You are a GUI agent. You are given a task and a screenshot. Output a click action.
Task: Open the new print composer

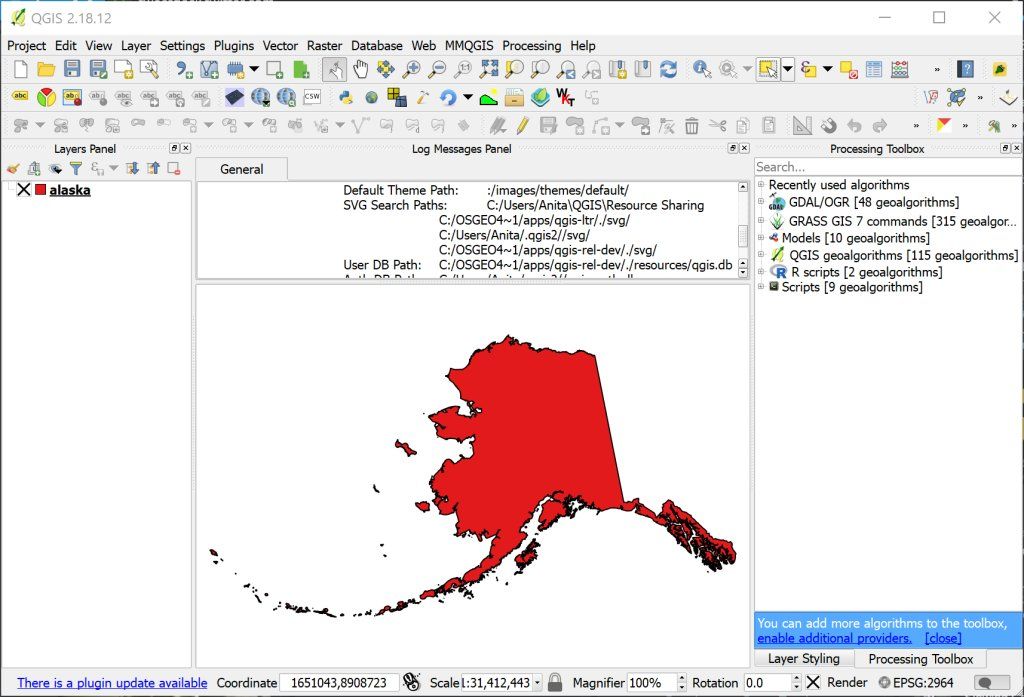pos(123,69)
